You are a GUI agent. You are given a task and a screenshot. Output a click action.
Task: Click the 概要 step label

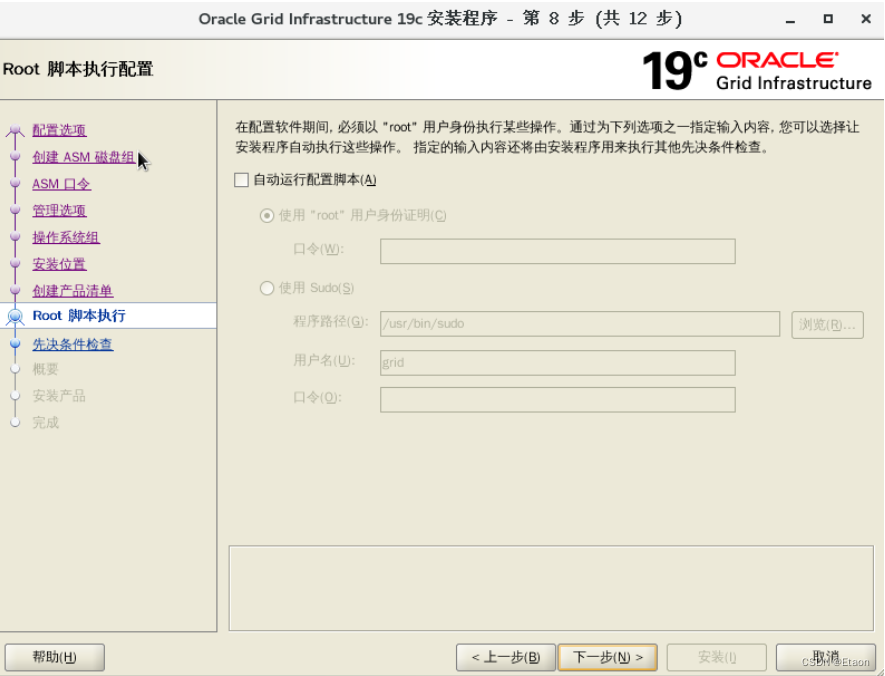(46, 369)
